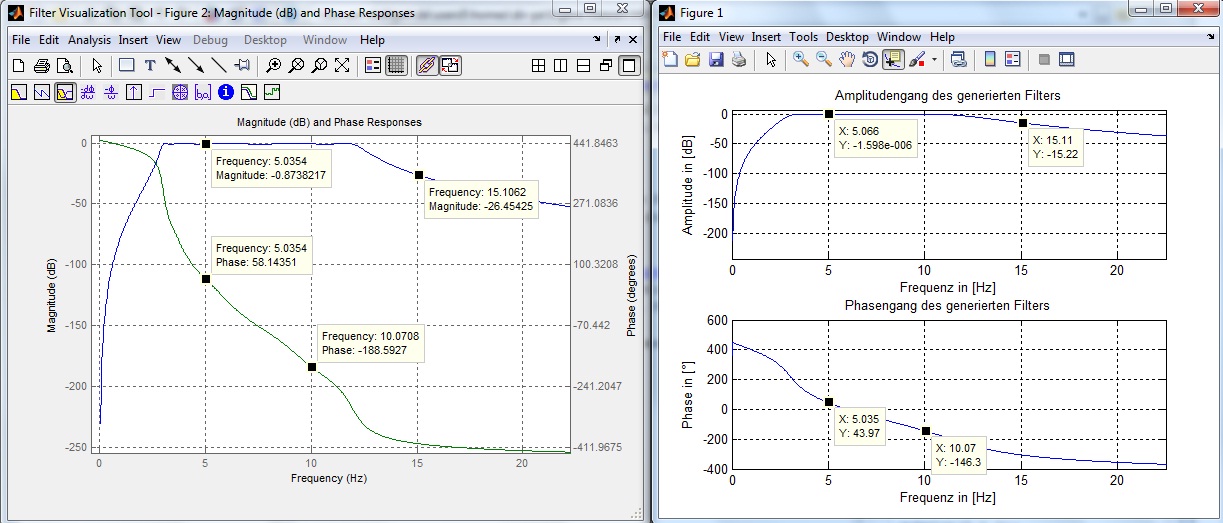1223x523 pixels.
Task: Click the Rotate 3D tool in Figure 1
Action: (870, 60)
